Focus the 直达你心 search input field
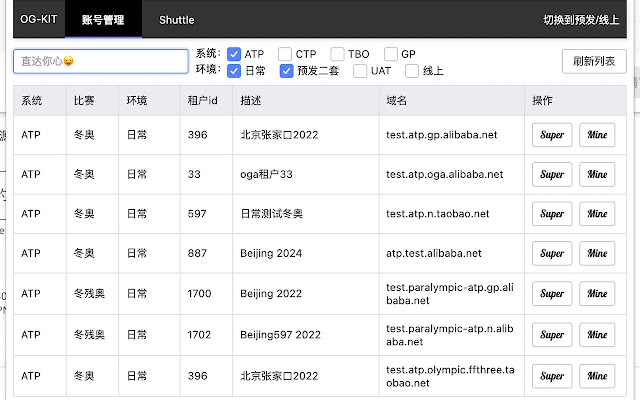Viewport: 640px width, 400px height. coord(101,61)
